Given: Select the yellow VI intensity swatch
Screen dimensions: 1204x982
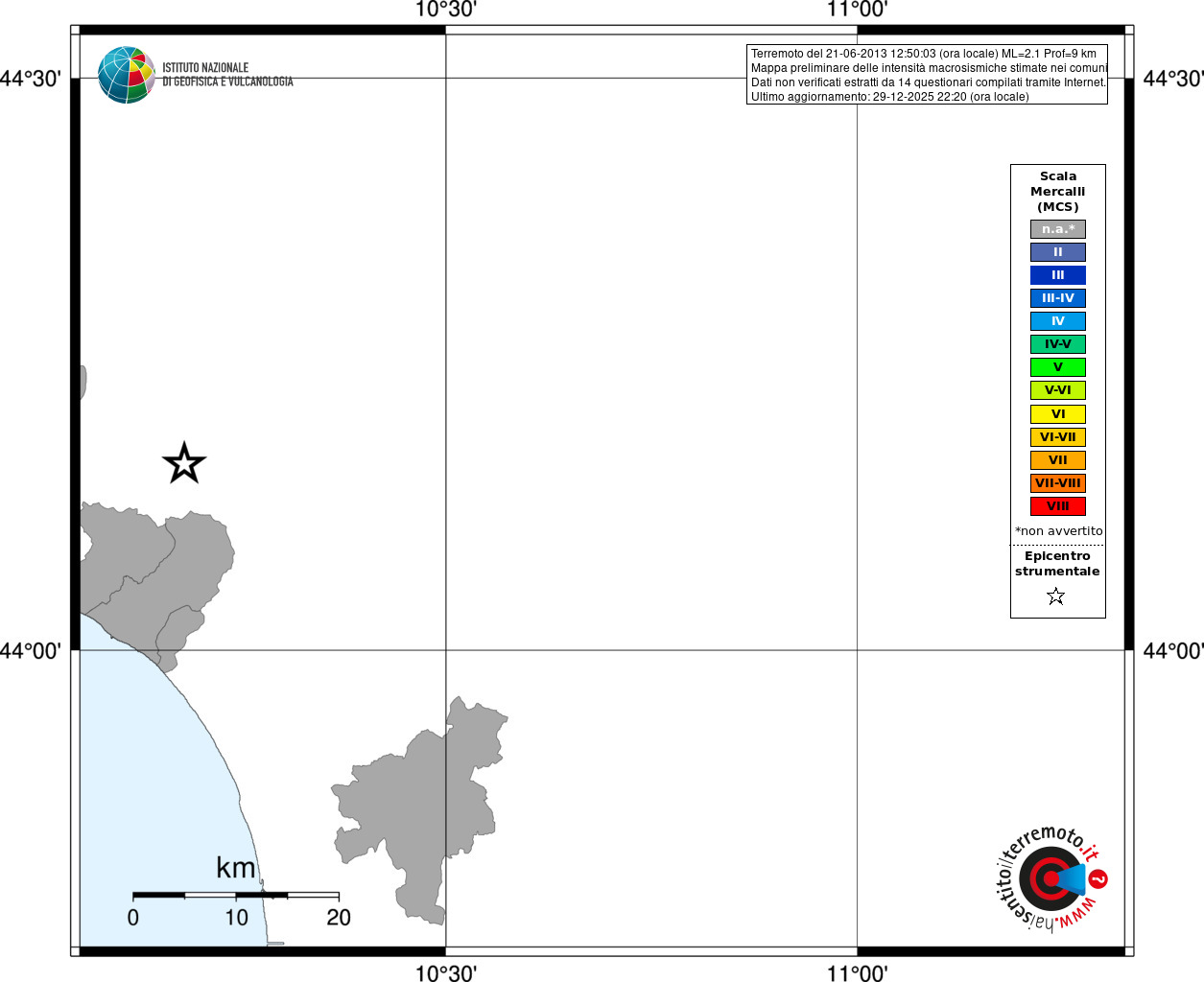Looking at the screenshot, I should 1058,414.
